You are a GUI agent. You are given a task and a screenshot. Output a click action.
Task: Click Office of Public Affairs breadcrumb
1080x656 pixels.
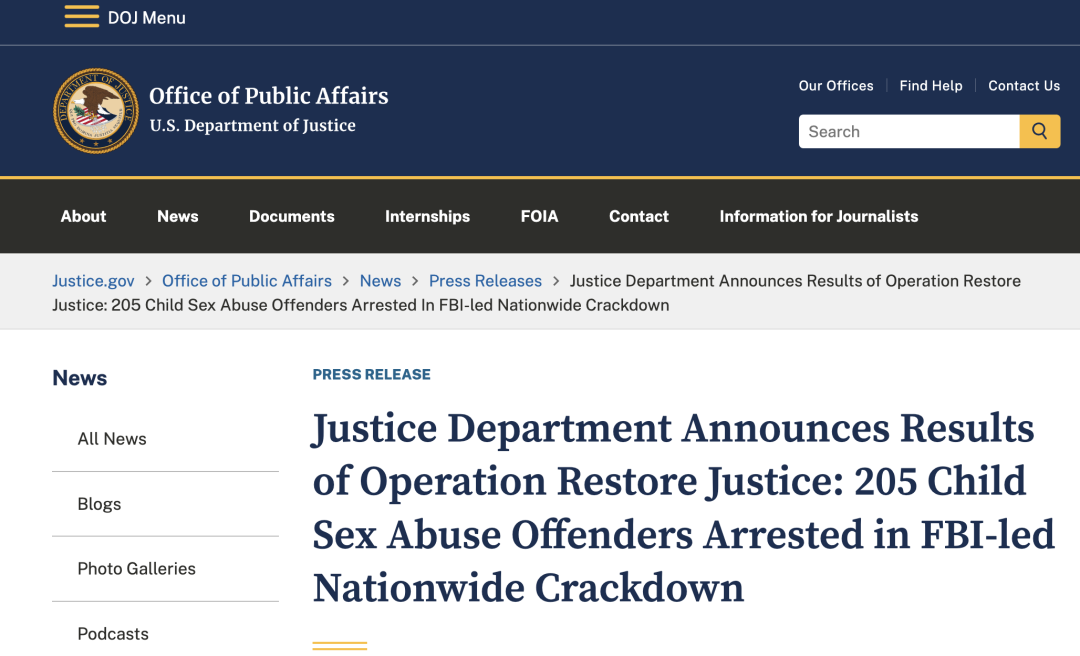click(247, 281)
